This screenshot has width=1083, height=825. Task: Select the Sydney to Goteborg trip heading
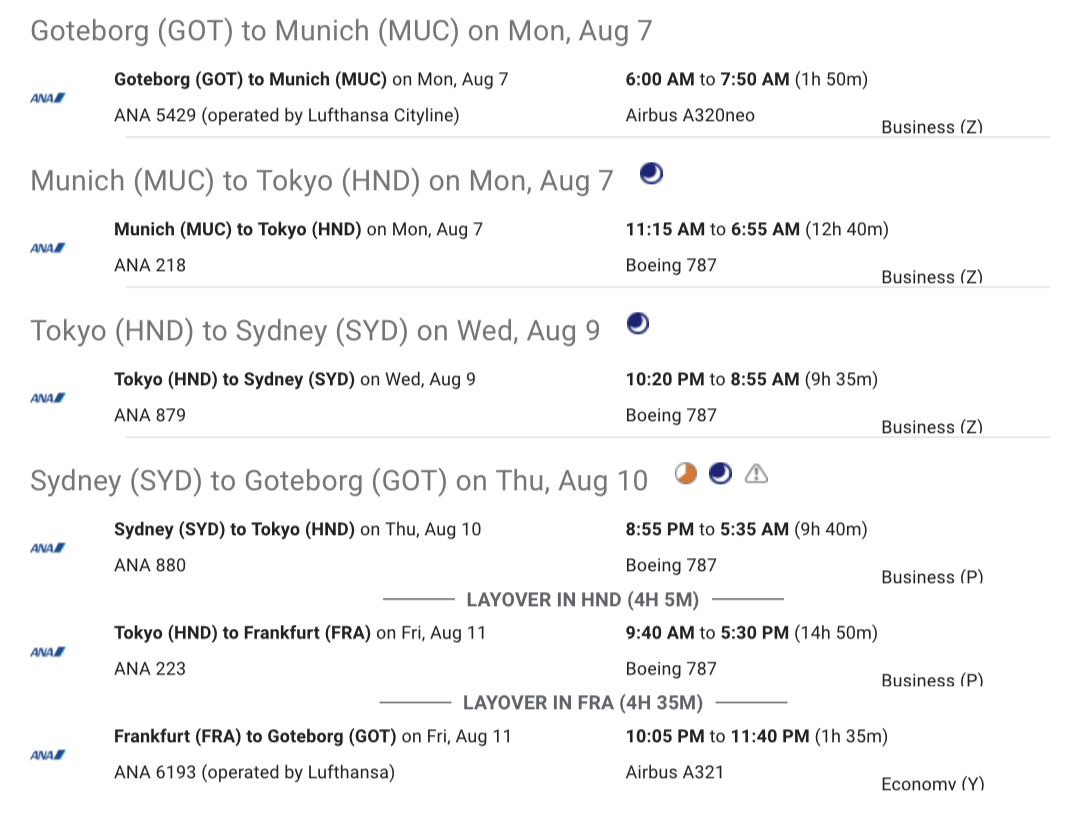339,481
